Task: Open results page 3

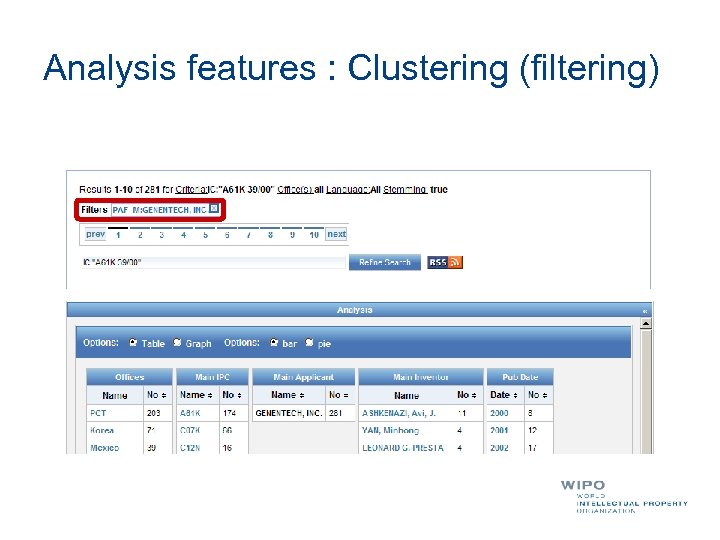Action: pos(162,235)
